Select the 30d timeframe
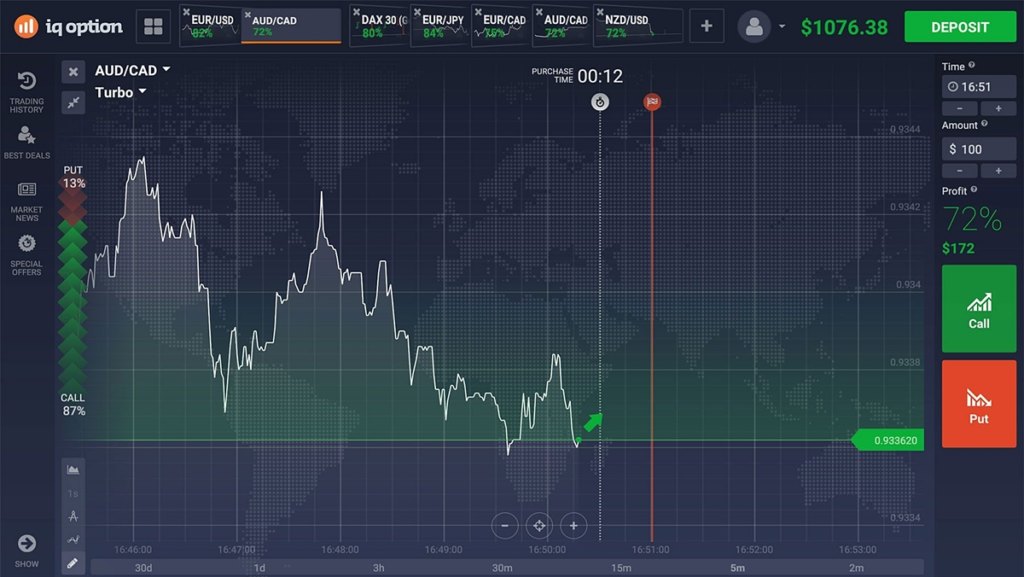The image size is (1024, 577). coord(143,568)
